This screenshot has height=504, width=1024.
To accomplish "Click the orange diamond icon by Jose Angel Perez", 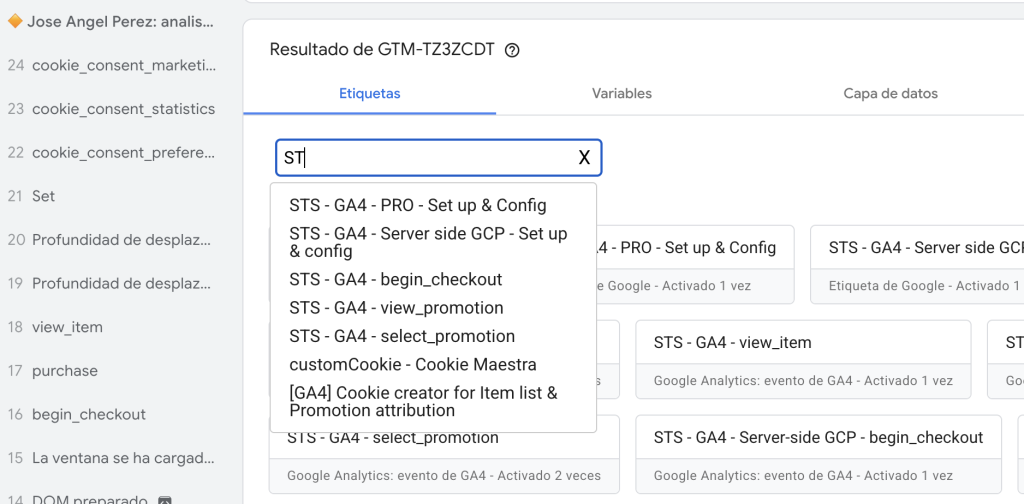I will [x=14, y=22].
